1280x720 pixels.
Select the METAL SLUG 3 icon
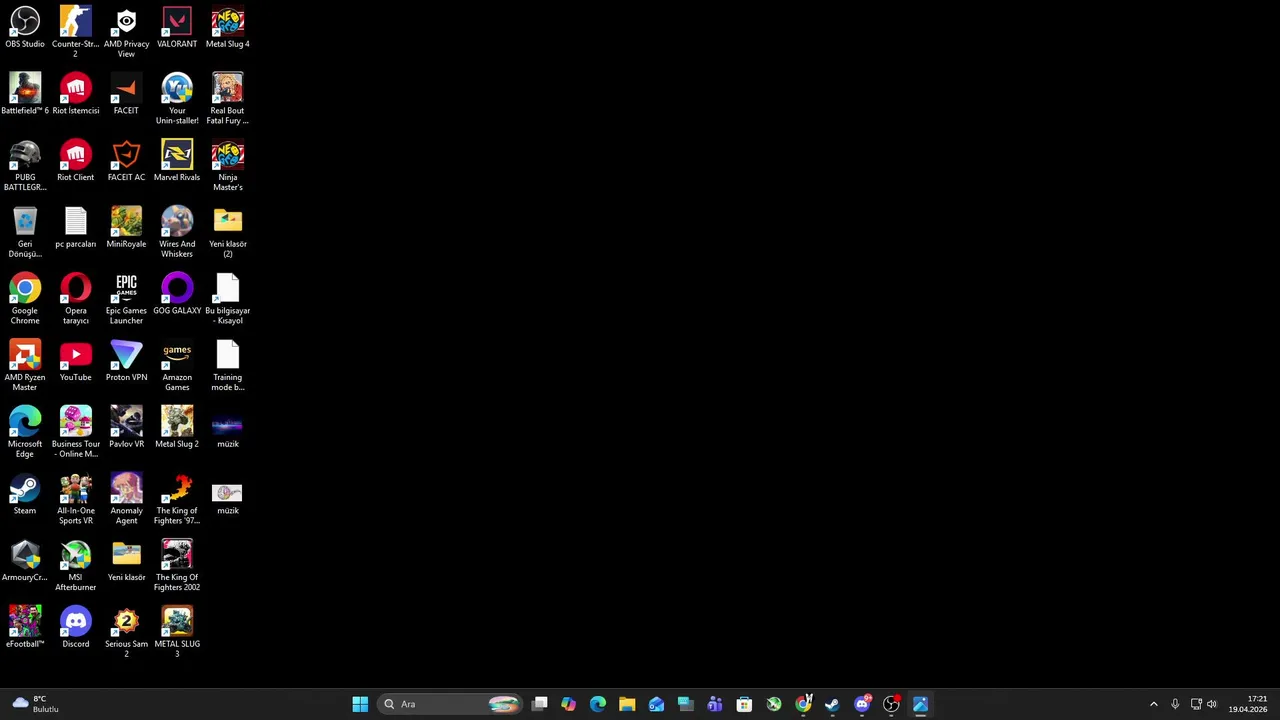tap(177, 632)
